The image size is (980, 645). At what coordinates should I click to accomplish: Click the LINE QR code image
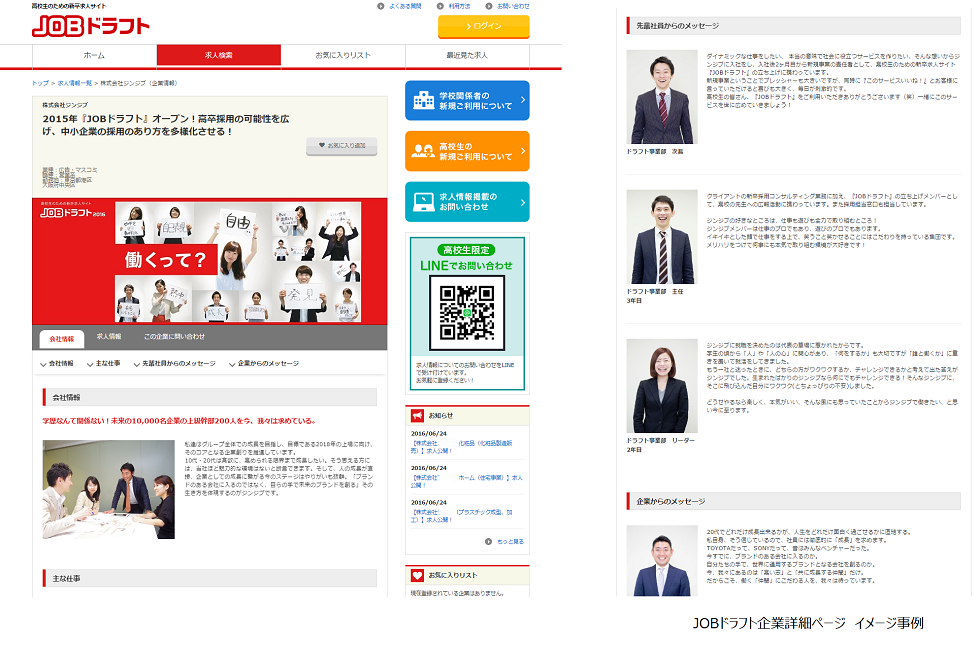coord(467,312)
